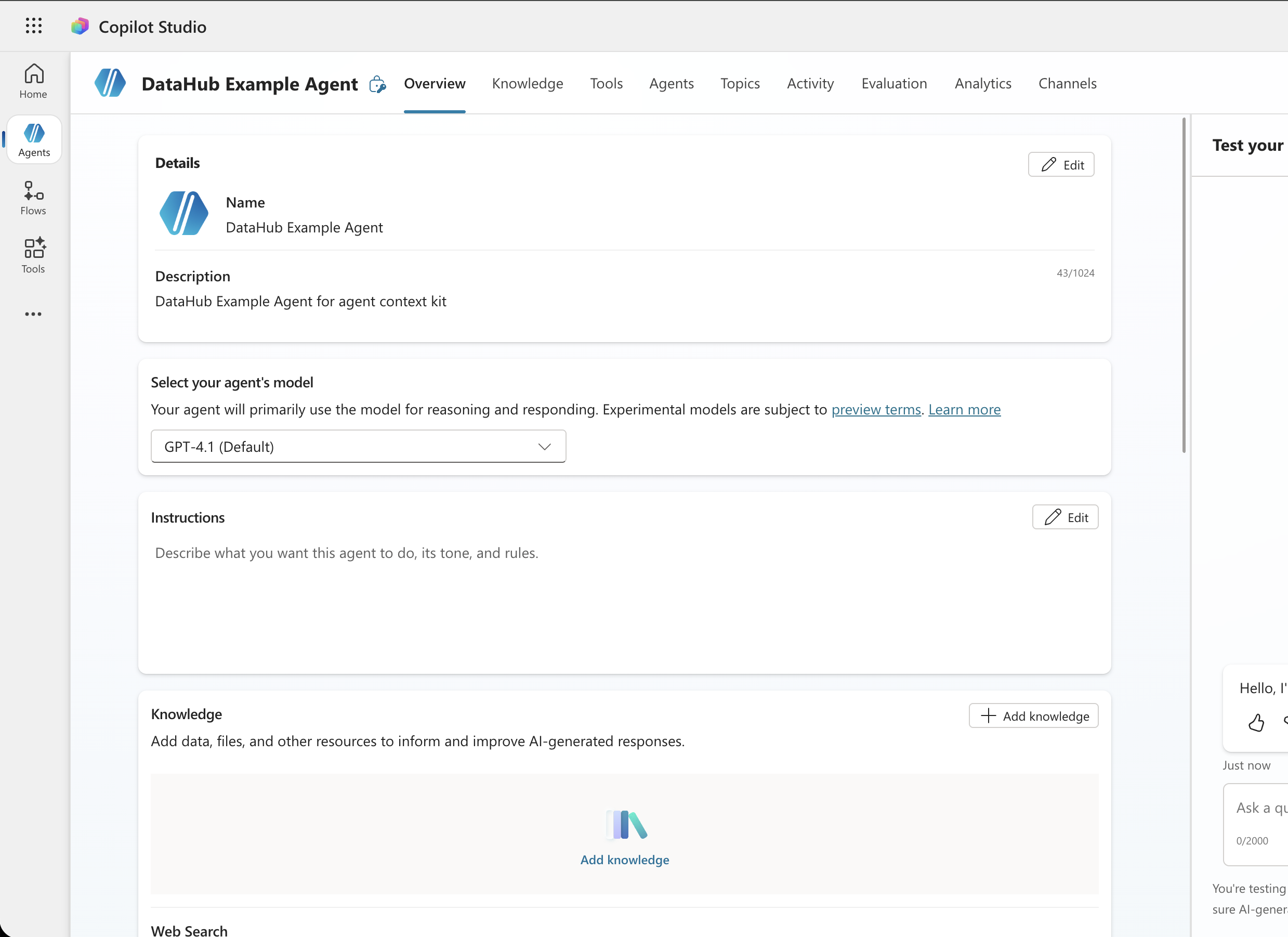Click the Copilot Studio logo icon
Viewport: 1288px width, 937px height.
(80, 26)
